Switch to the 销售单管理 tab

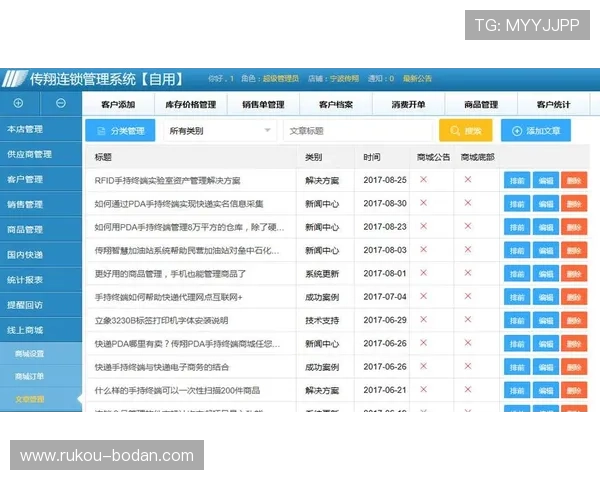point(263,104)
